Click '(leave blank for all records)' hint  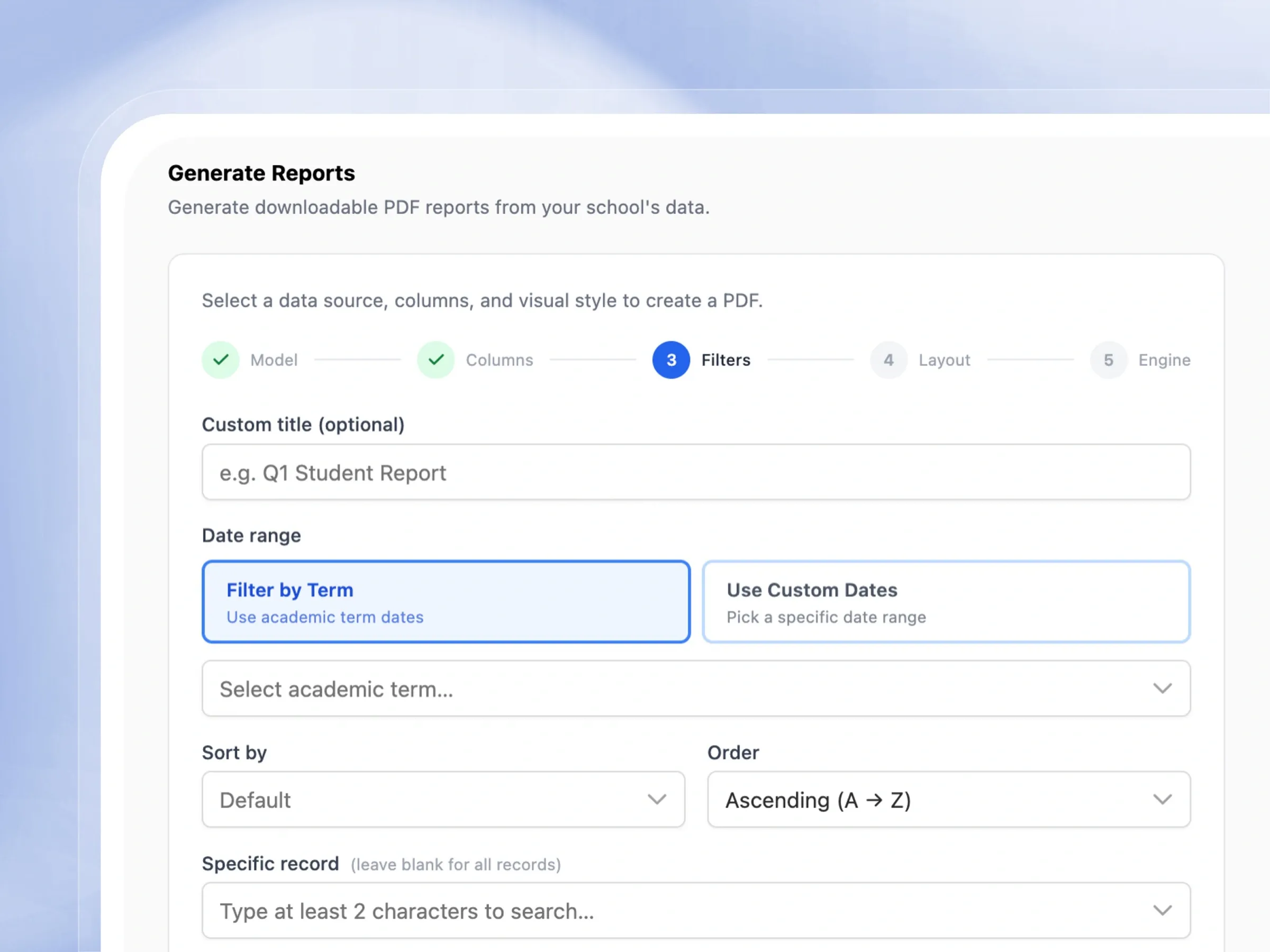456,865
